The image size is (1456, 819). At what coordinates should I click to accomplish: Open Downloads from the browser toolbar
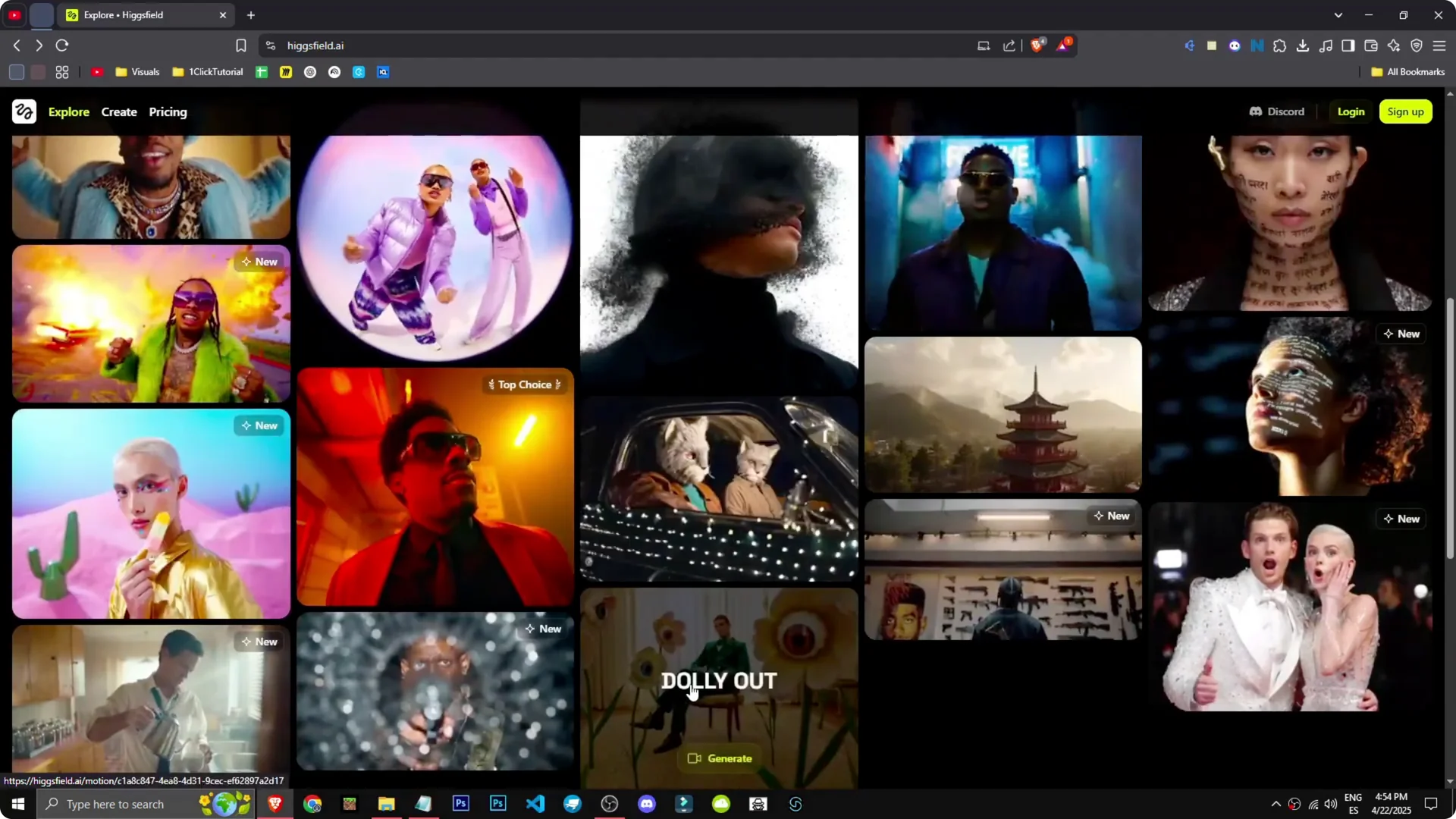click(1304, 45)
